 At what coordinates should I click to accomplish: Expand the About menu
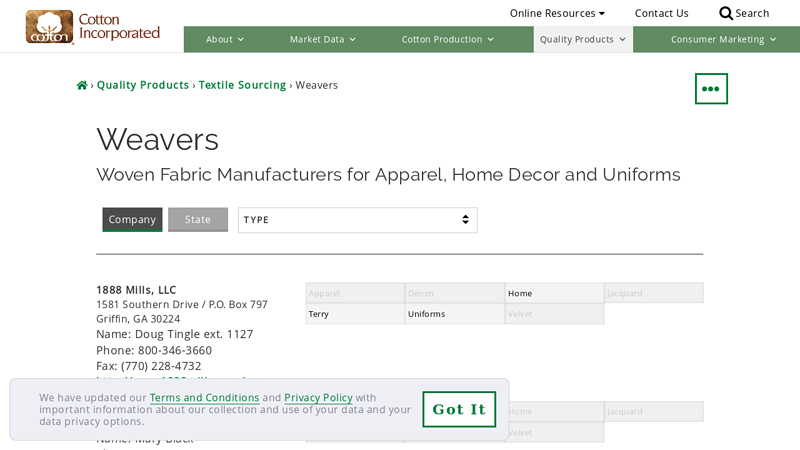[225, 40]
